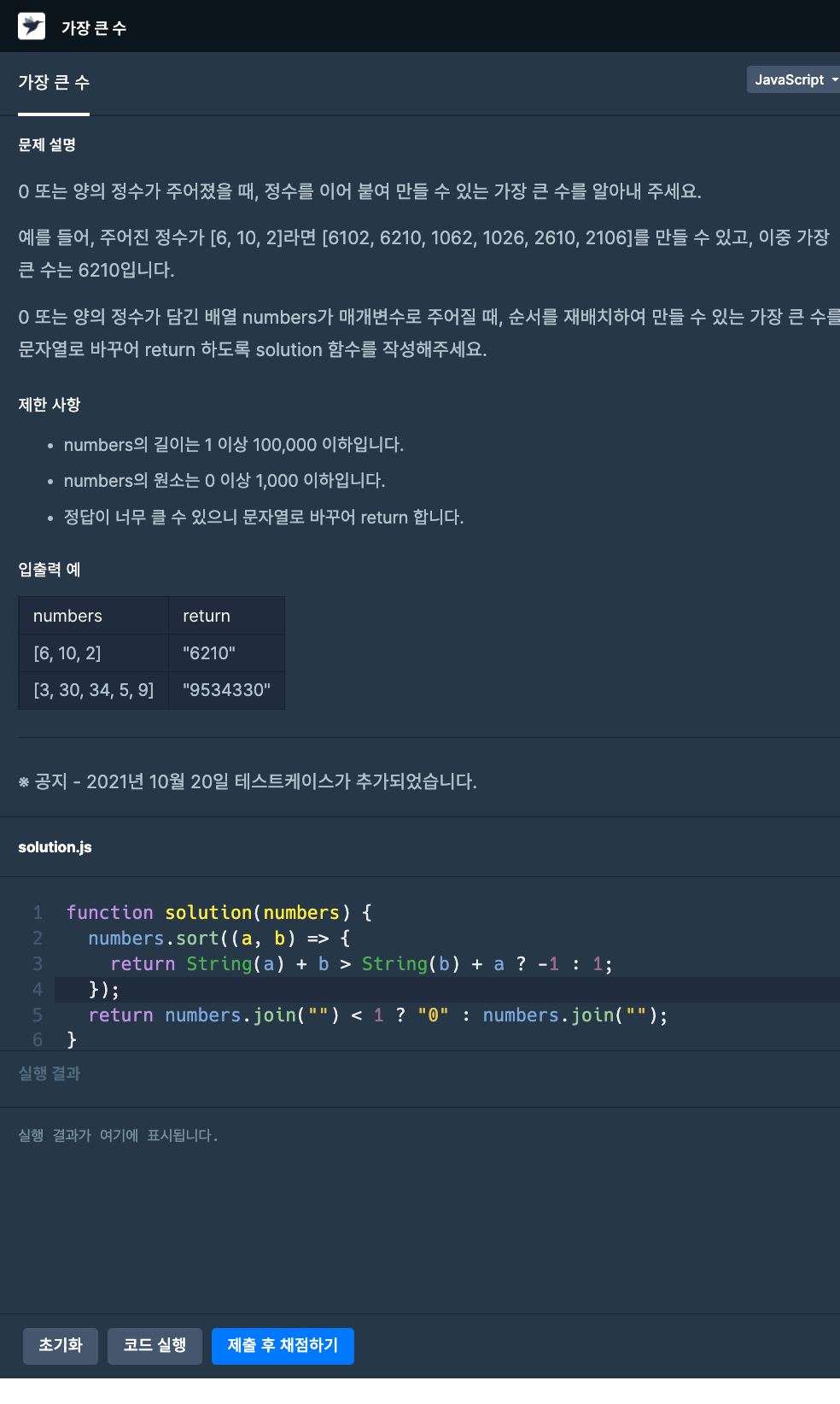
Task: Select the solution.js file tab
Action: click(x=55, y=847)
